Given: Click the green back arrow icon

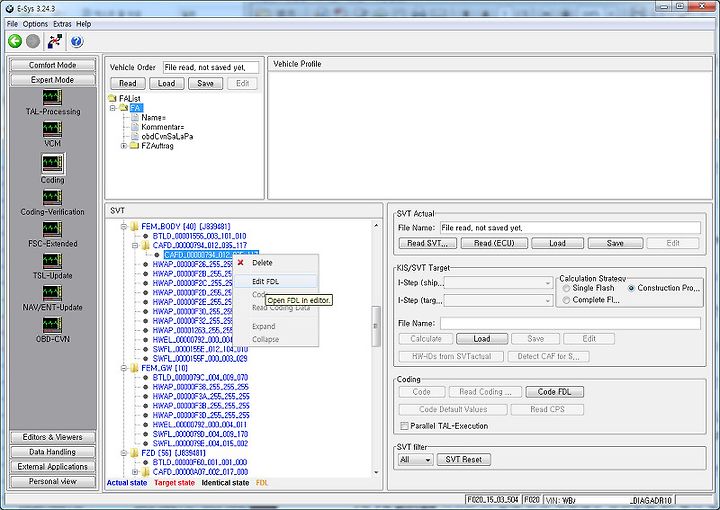Looking at the screenshot, I should tap(15, 42).
